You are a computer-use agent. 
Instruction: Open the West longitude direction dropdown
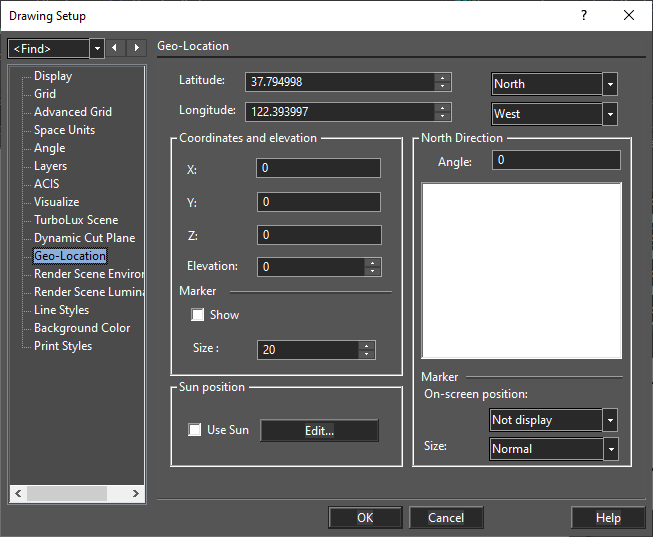tap(610, 114)
